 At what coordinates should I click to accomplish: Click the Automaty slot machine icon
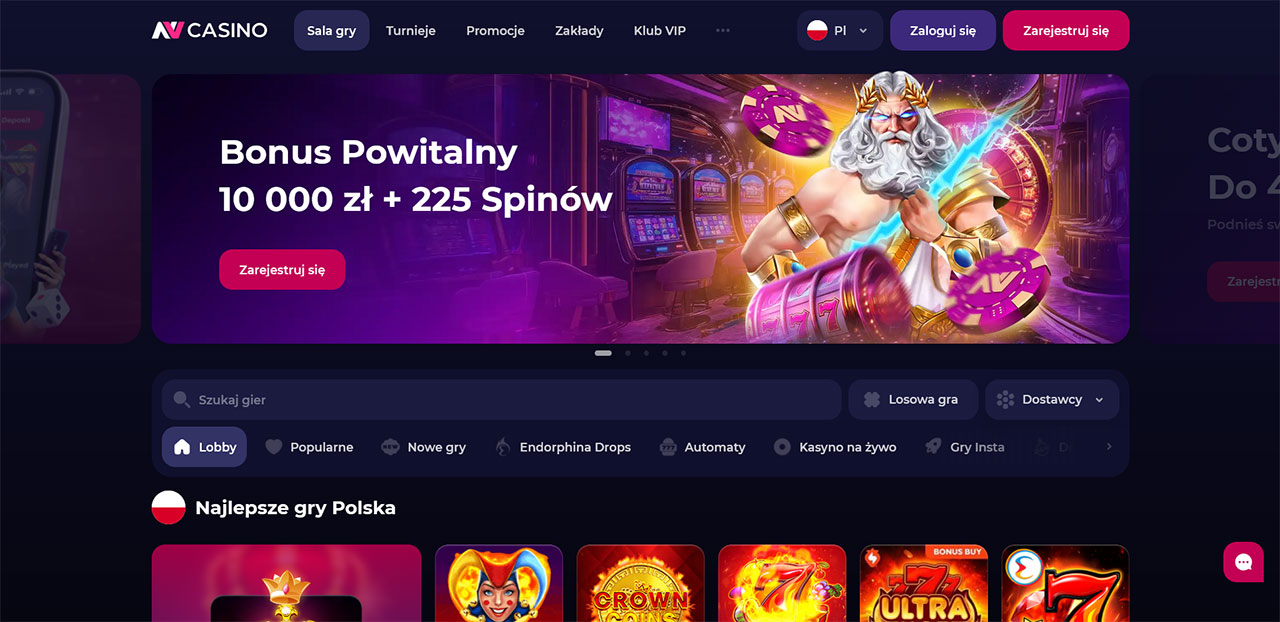tap(668, 447)
